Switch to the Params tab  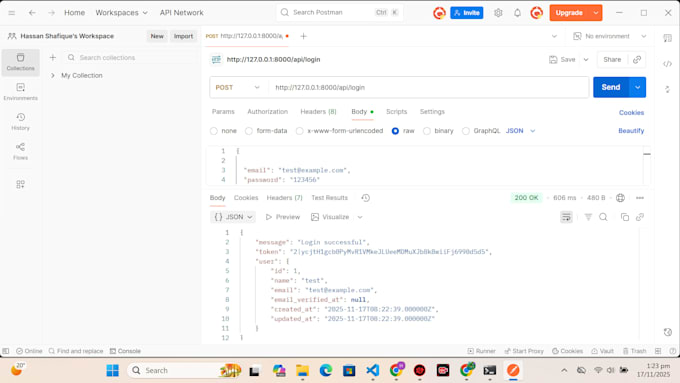(223, 111)
